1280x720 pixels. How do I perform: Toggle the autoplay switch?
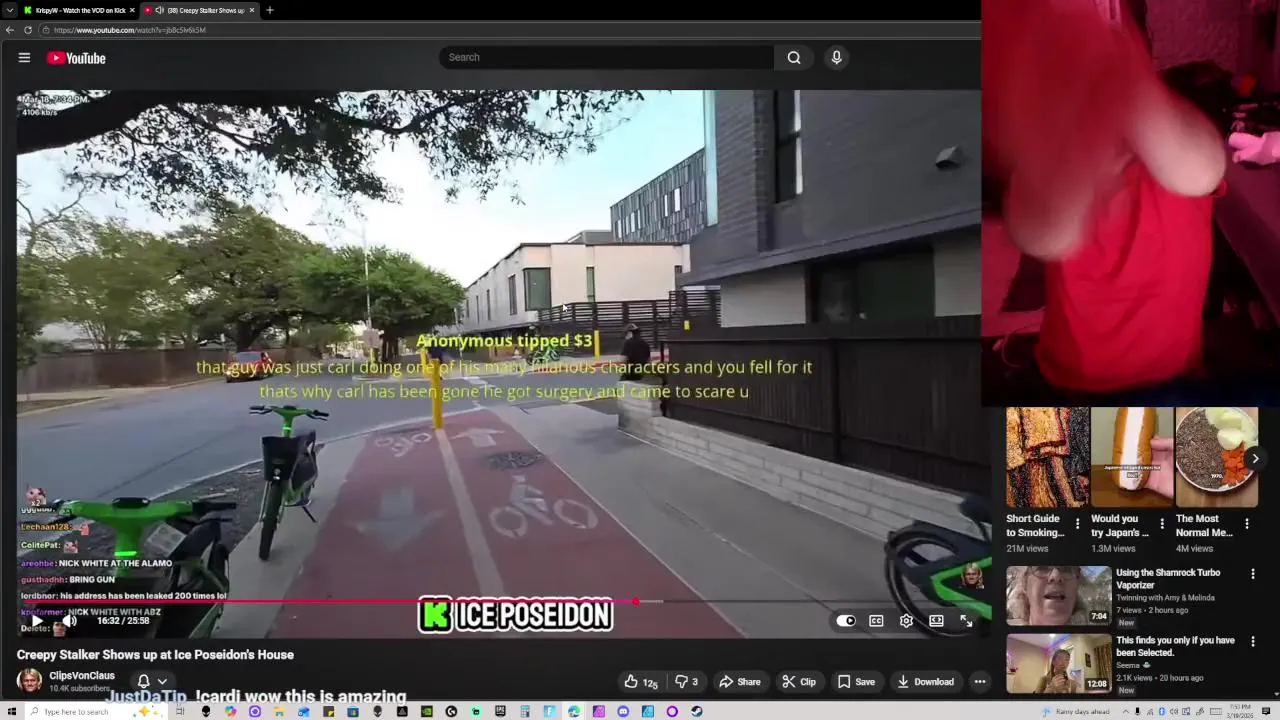point(846,621)
